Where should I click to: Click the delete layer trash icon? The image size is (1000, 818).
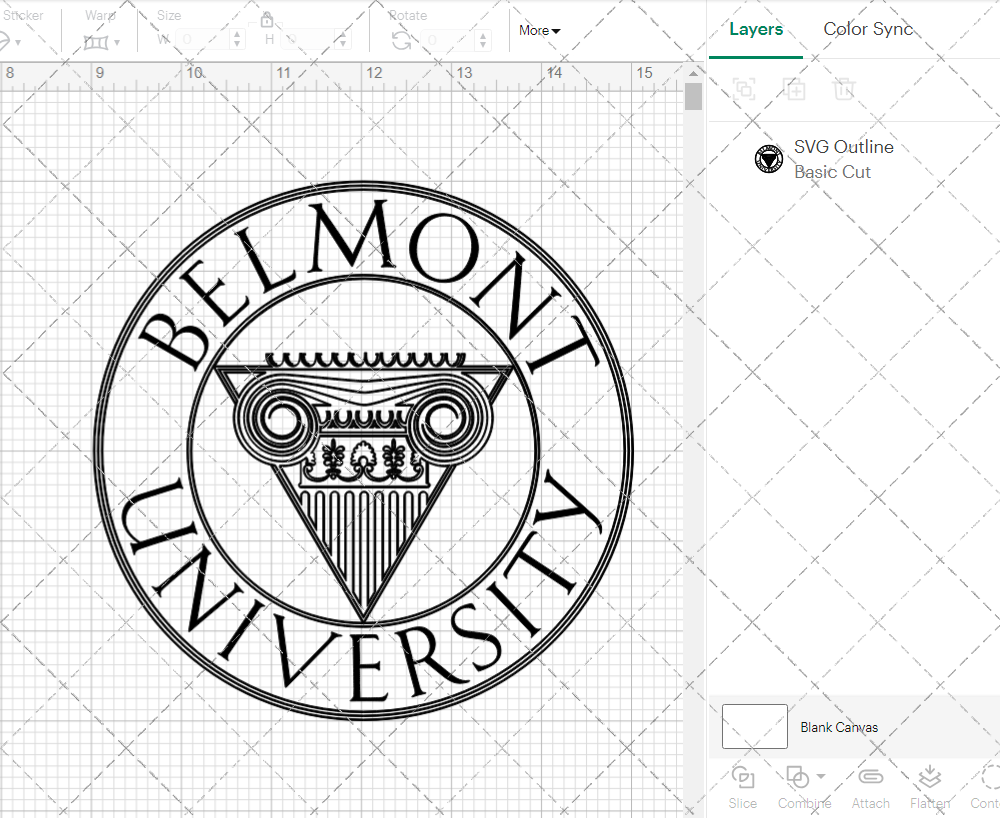[845, 89]
